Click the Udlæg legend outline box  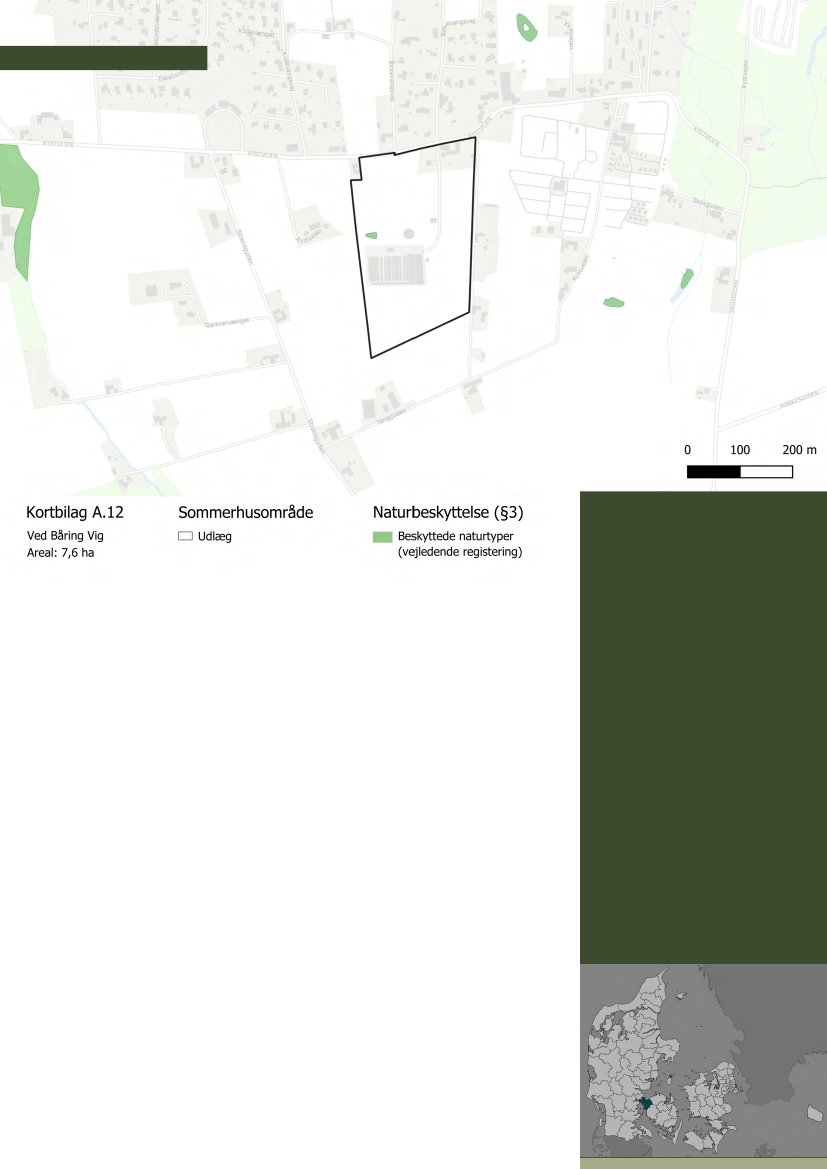185,537
